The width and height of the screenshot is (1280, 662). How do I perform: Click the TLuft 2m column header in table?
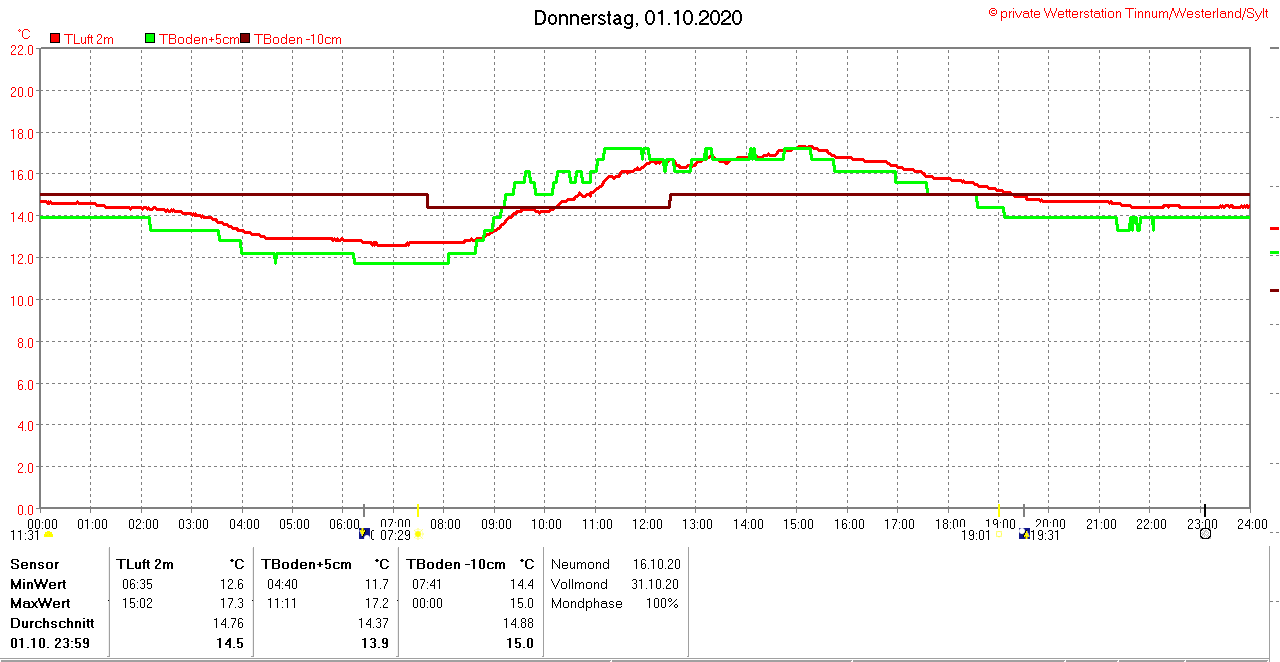(145, 565)
